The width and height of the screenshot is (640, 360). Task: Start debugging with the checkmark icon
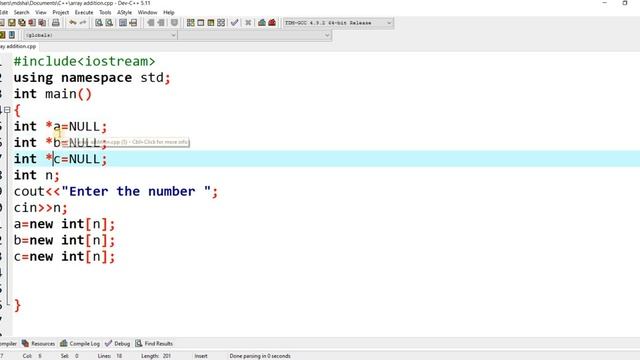234,23
